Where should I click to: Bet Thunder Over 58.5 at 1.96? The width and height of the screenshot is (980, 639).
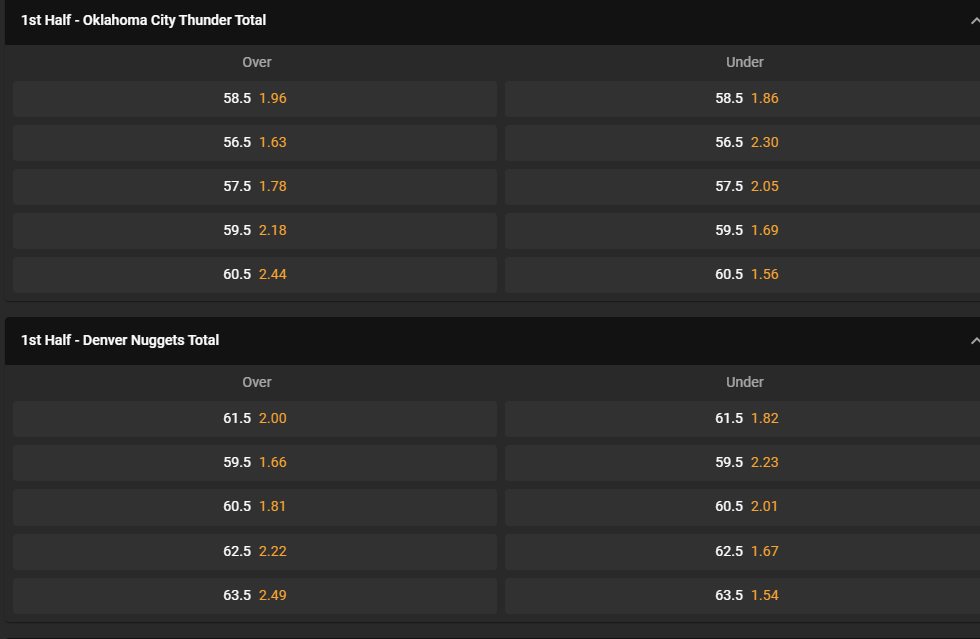click(255, 99)
